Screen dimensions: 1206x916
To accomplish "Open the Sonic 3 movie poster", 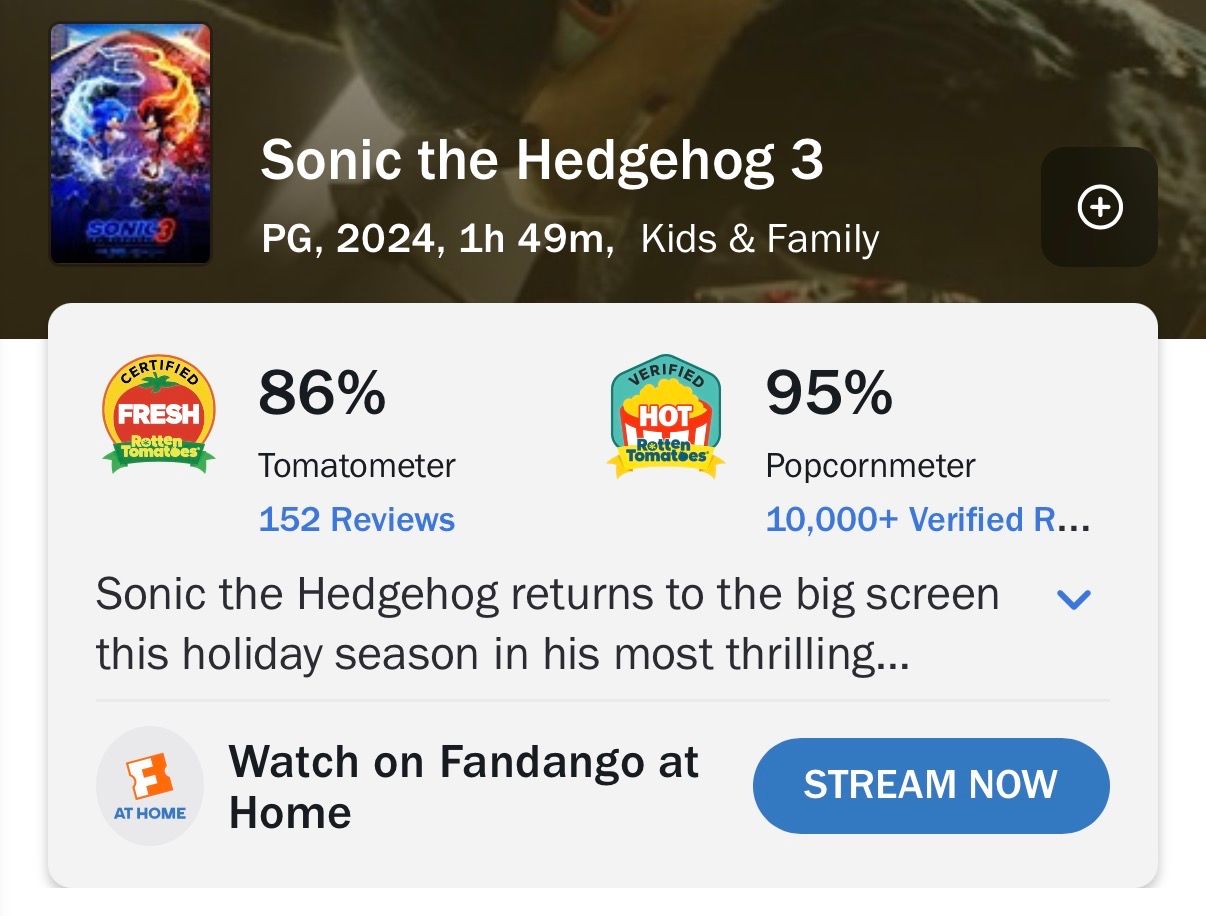I will click(131, 144).
